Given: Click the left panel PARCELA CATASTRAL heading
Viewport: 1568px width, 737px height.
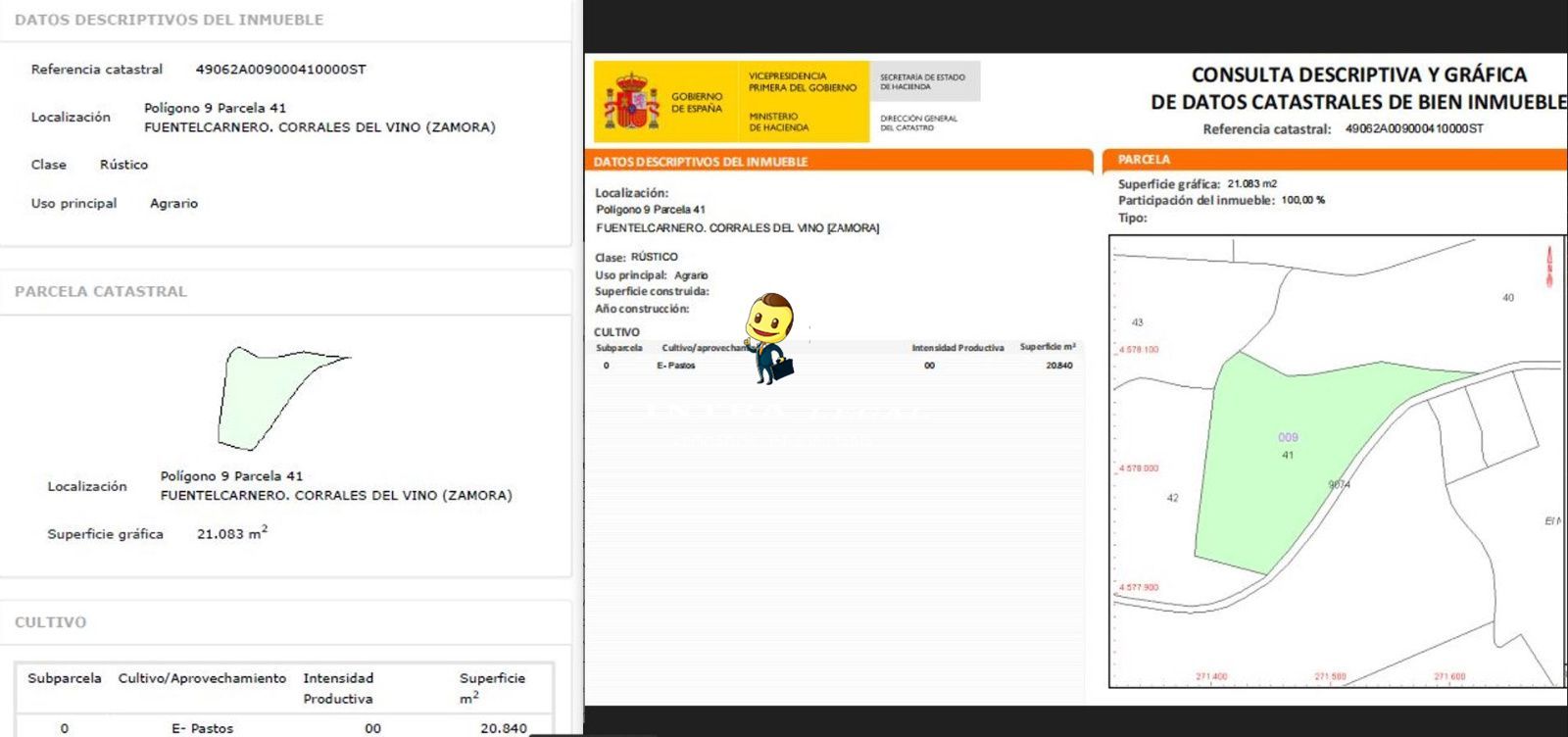Looking at the screenshot, I should pyautogui.click(x=101, y=292).
